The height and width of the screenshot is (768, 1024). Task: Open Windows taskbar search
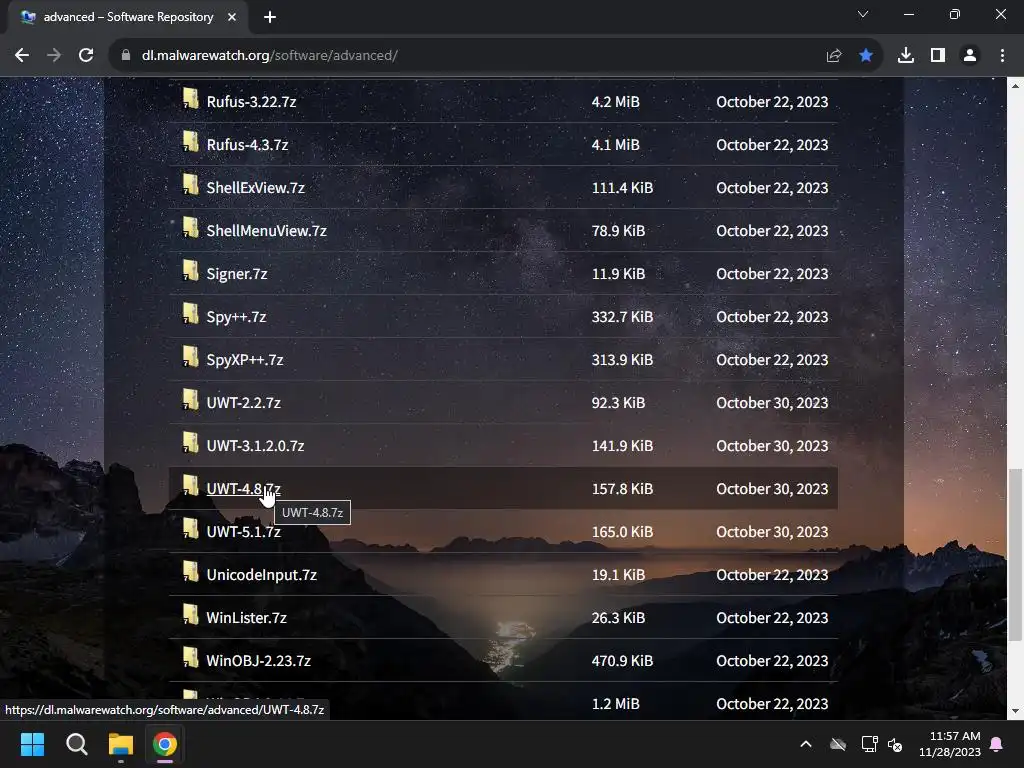[x=76, y=744]
